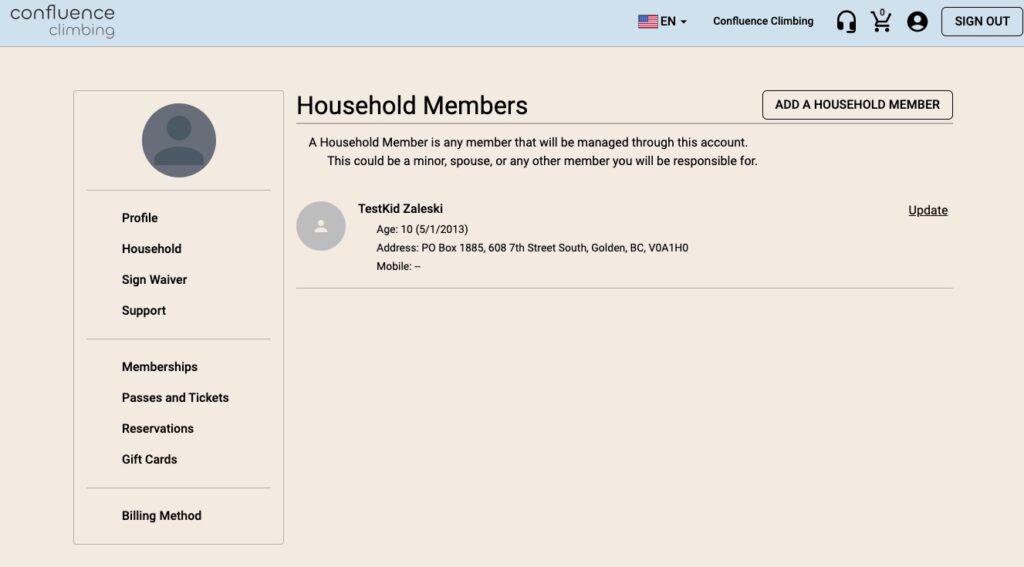Click the Confluence Climbing logo

pos(63,22)
